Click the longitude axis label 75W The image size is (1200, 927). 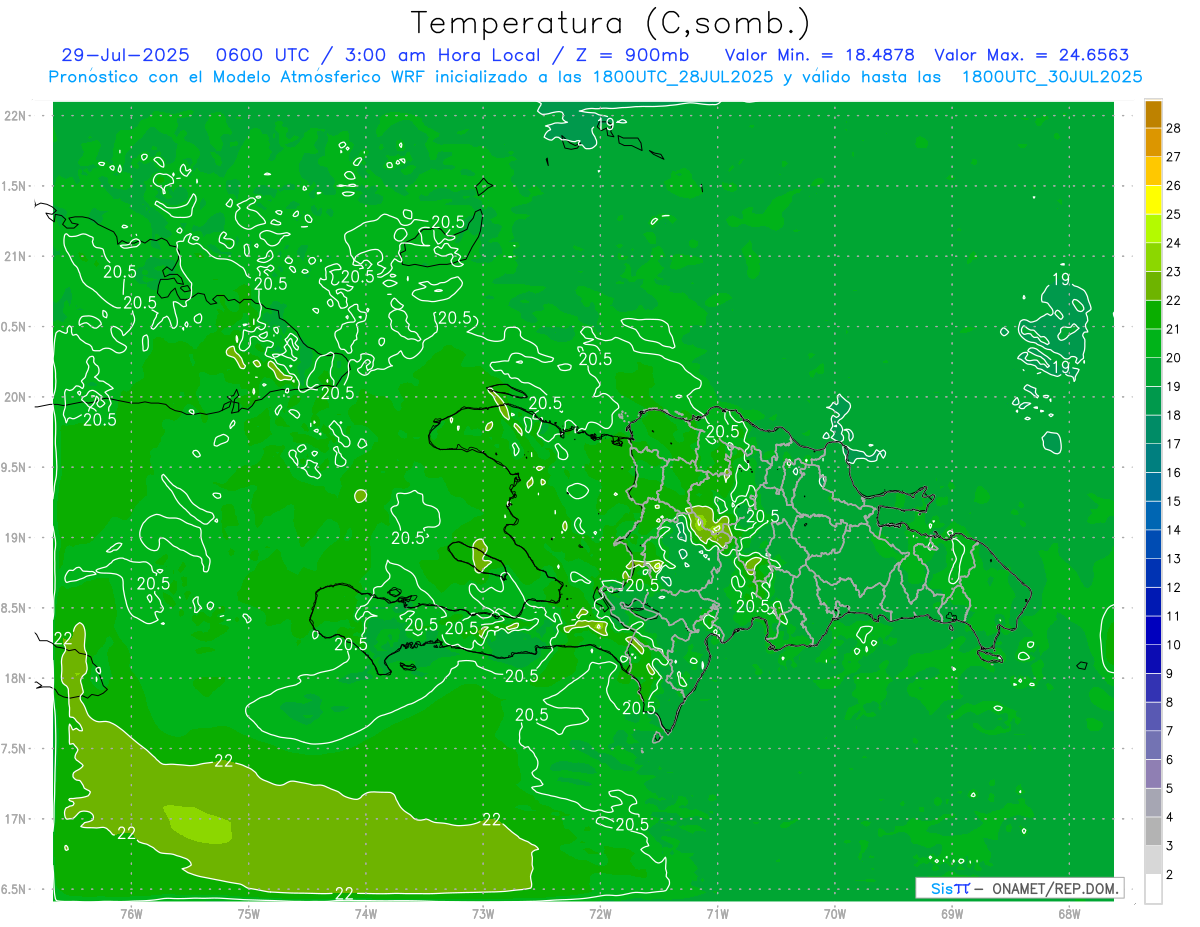249,913
